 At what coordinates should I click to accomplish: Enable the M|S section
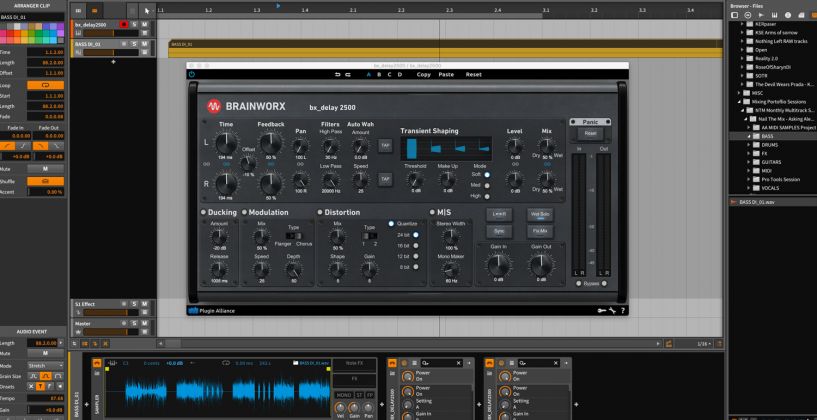coord(432,212)
